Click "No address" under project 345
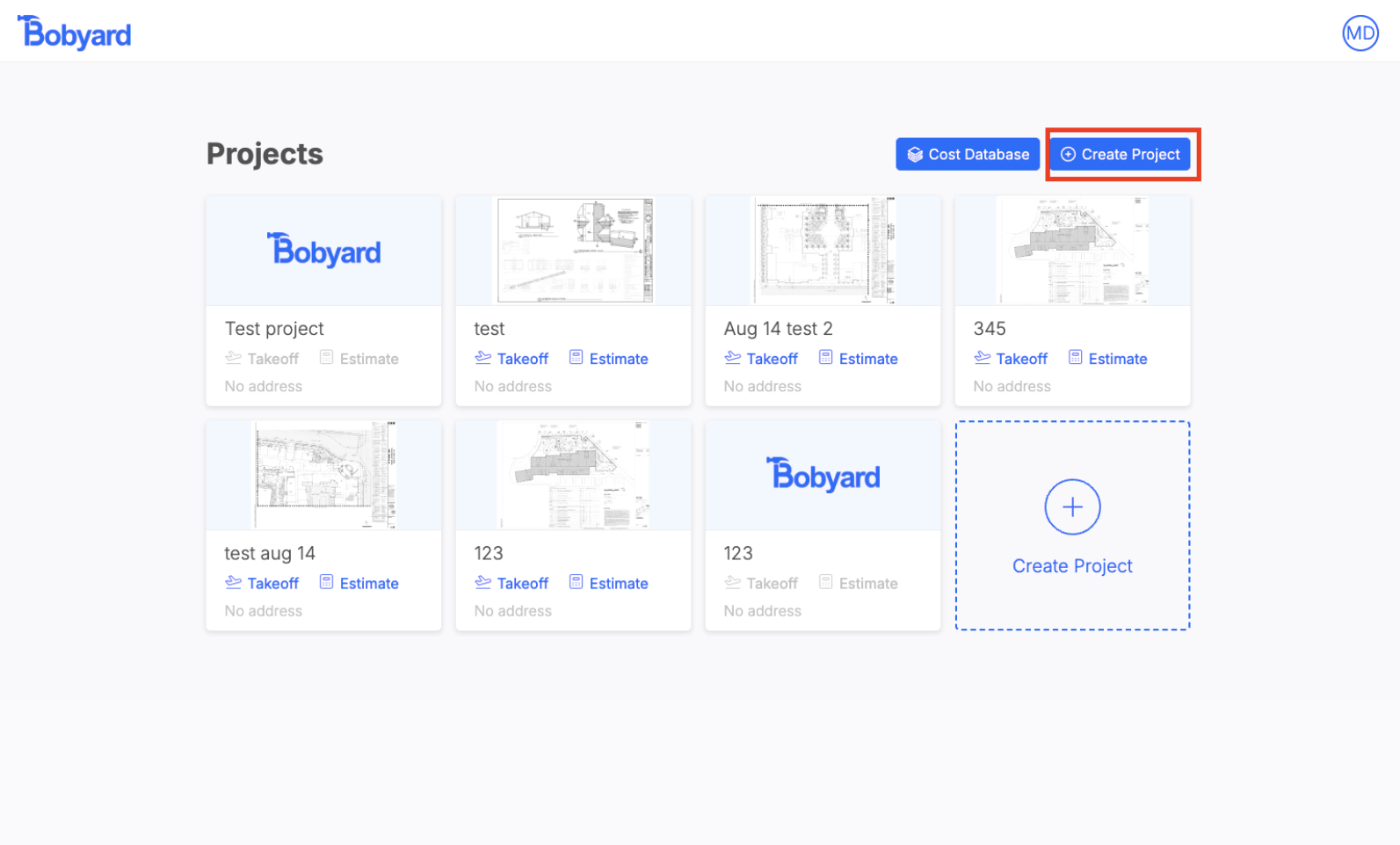Screen dimensions: 1400x845 click(1012, 386)
